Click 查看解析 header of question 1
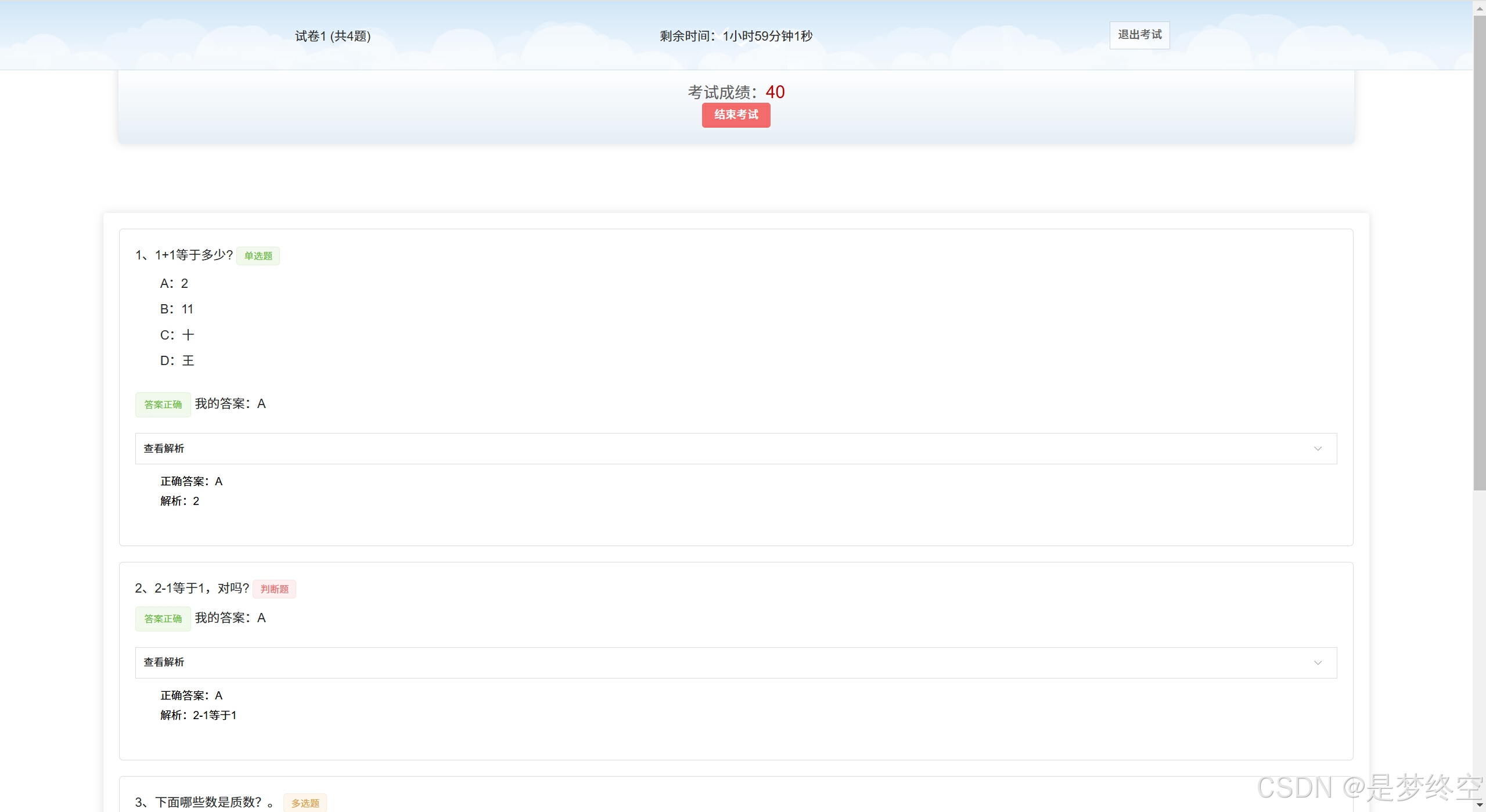 [x=164, y=449]
